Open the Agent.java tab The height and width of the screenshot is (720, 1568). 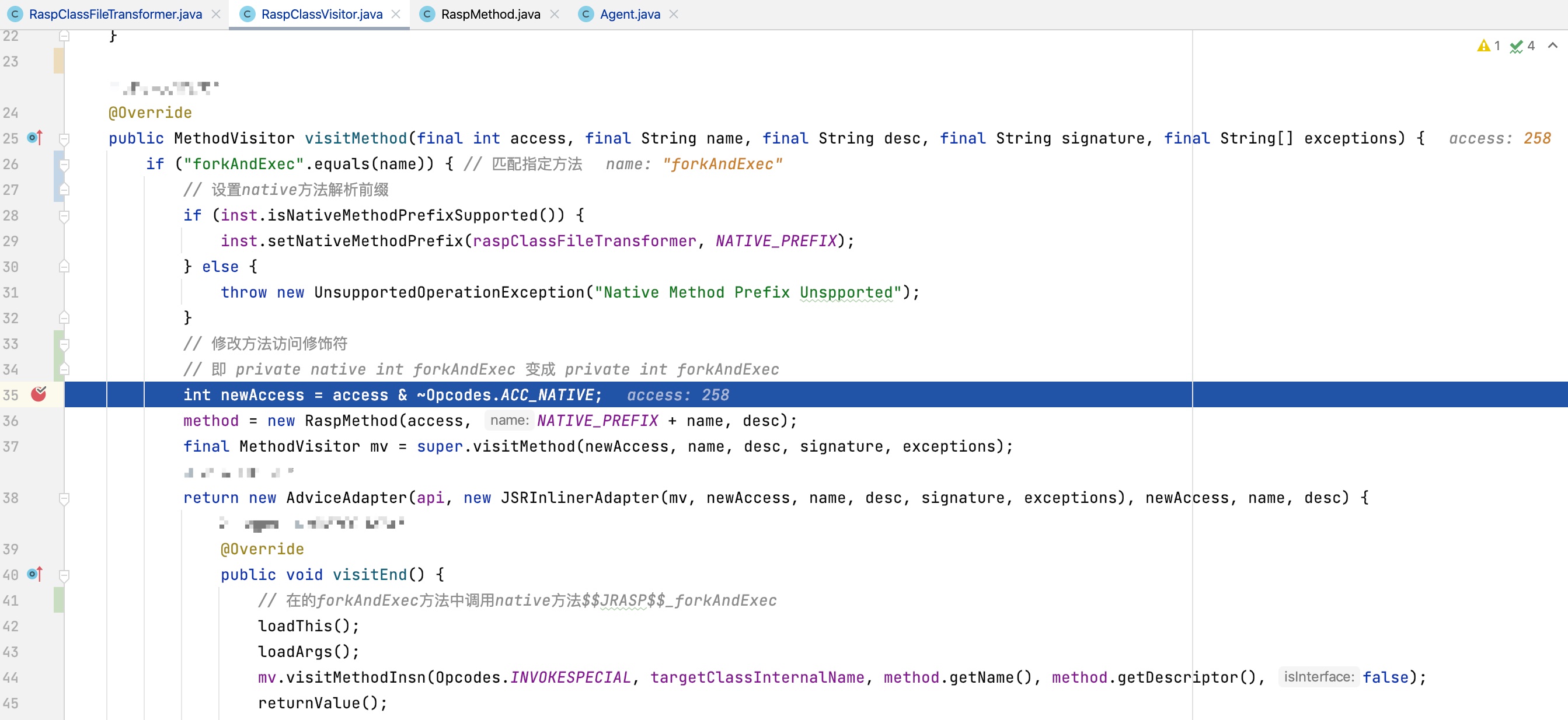pyautogui.click(x=629, y=14)
